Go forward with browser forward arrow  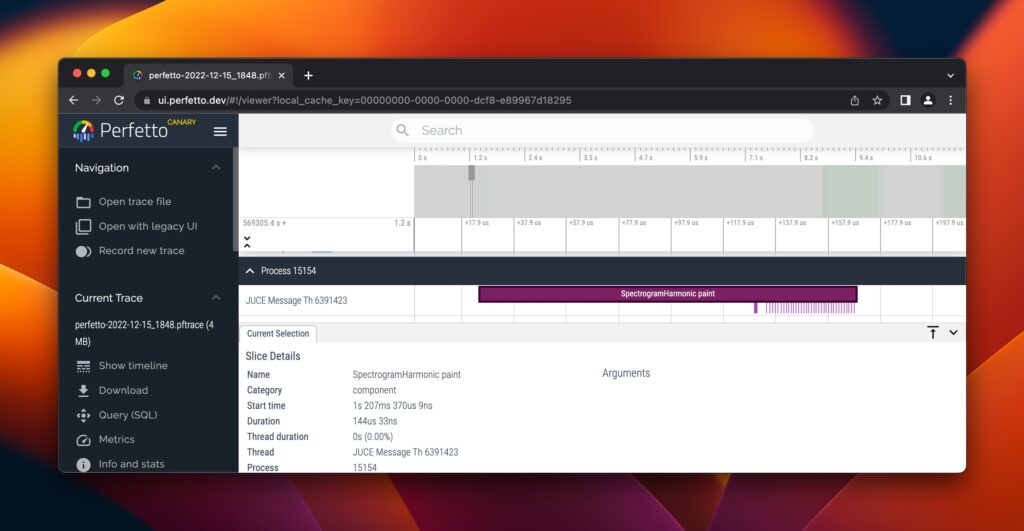96,101
